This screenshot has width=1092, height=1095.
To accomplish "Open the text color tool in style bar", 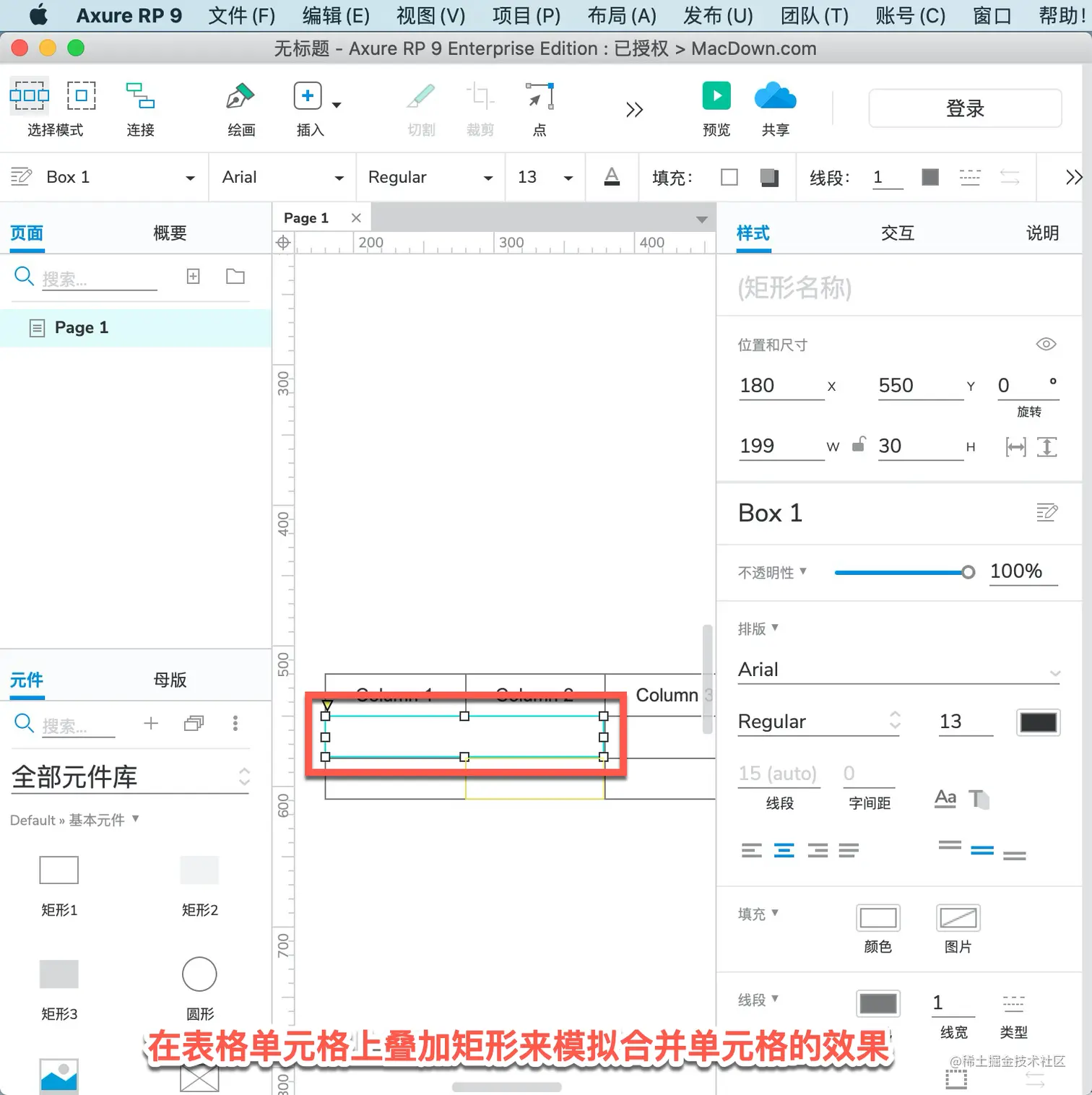I will 612,177.
